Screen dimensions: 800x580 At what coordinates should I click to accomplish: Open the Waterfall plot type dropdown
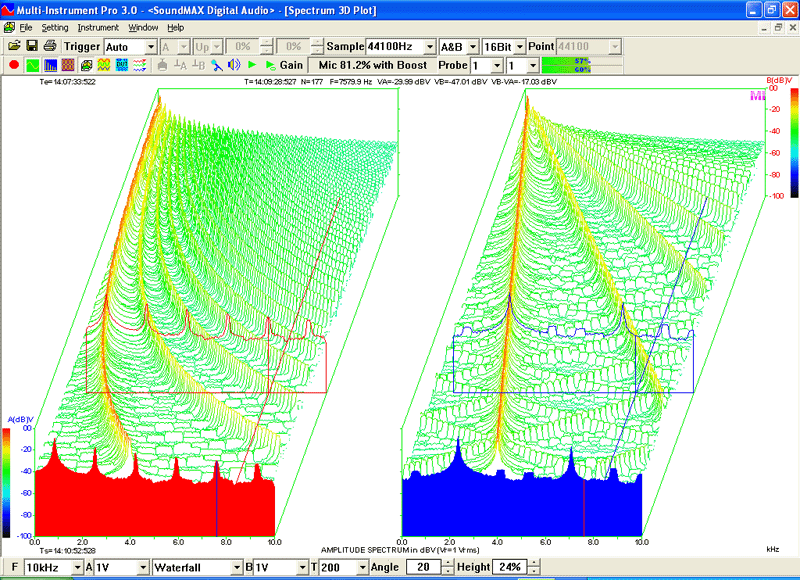pyautogui.click(x=237, y=567)
